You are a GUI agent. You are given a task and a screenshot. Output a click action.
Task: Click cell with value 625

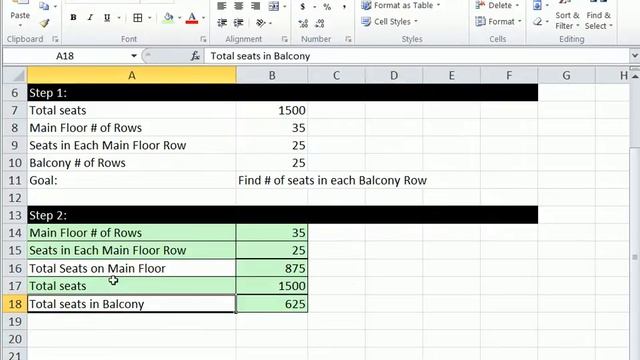272,304
